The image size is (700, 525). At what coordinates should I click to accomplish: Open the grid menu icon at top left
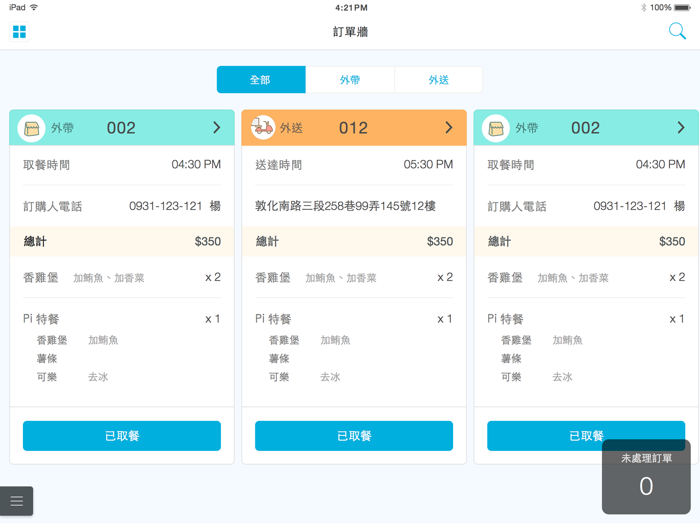(x=19, y=32)
